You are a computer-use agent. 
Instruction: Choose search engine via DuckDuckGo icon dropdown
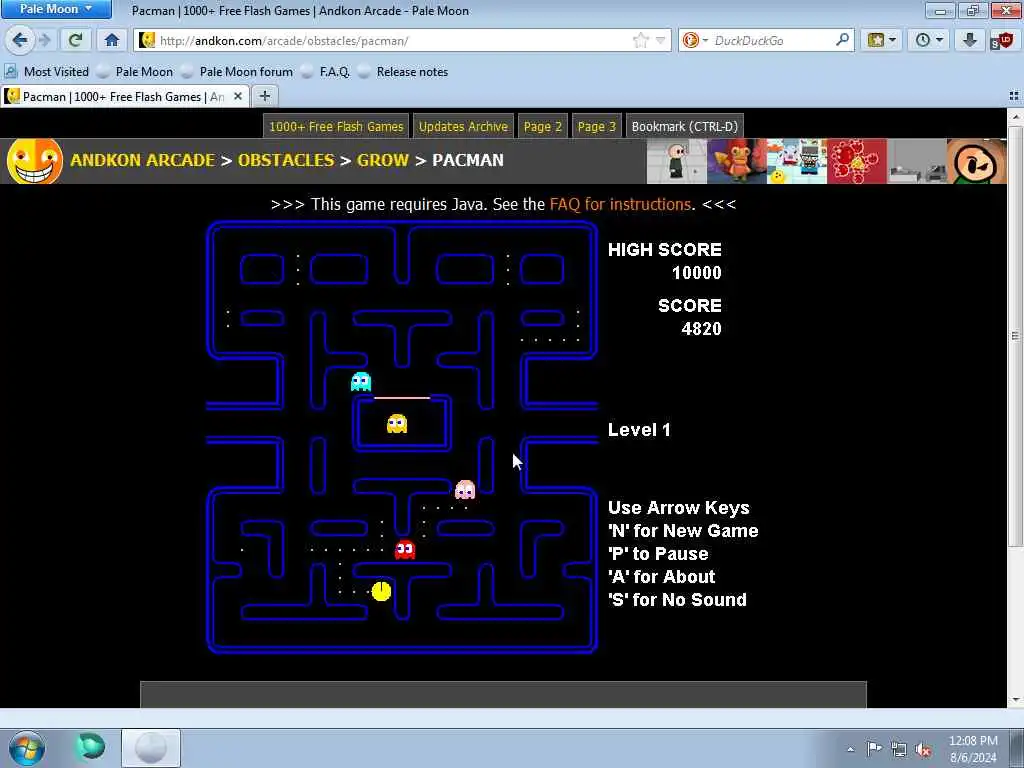point(695,40)
